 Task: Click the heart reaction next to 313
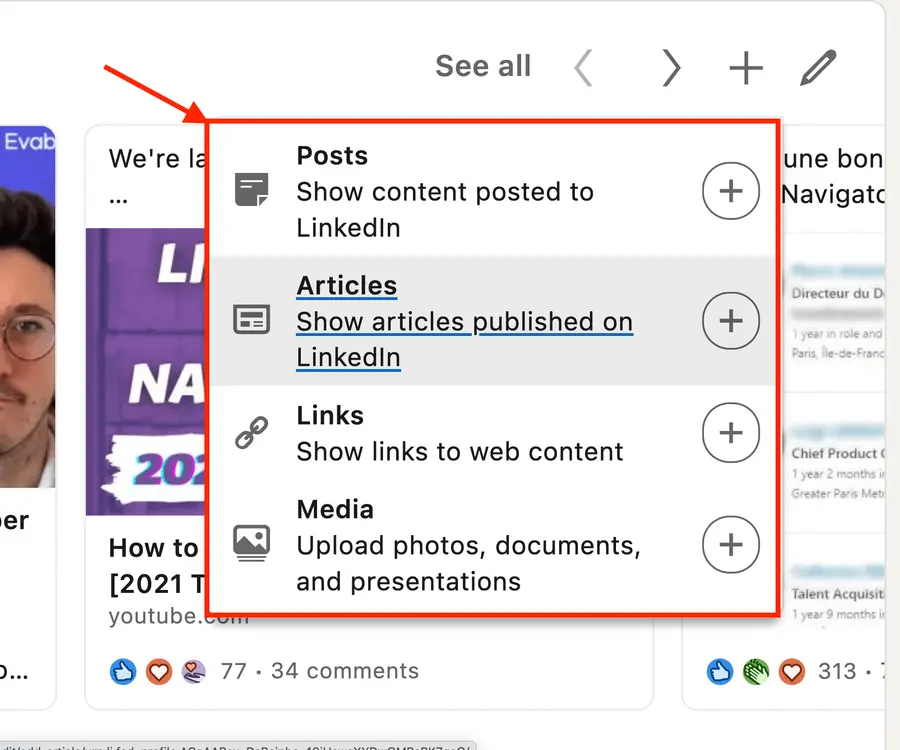tap(791, 672)
